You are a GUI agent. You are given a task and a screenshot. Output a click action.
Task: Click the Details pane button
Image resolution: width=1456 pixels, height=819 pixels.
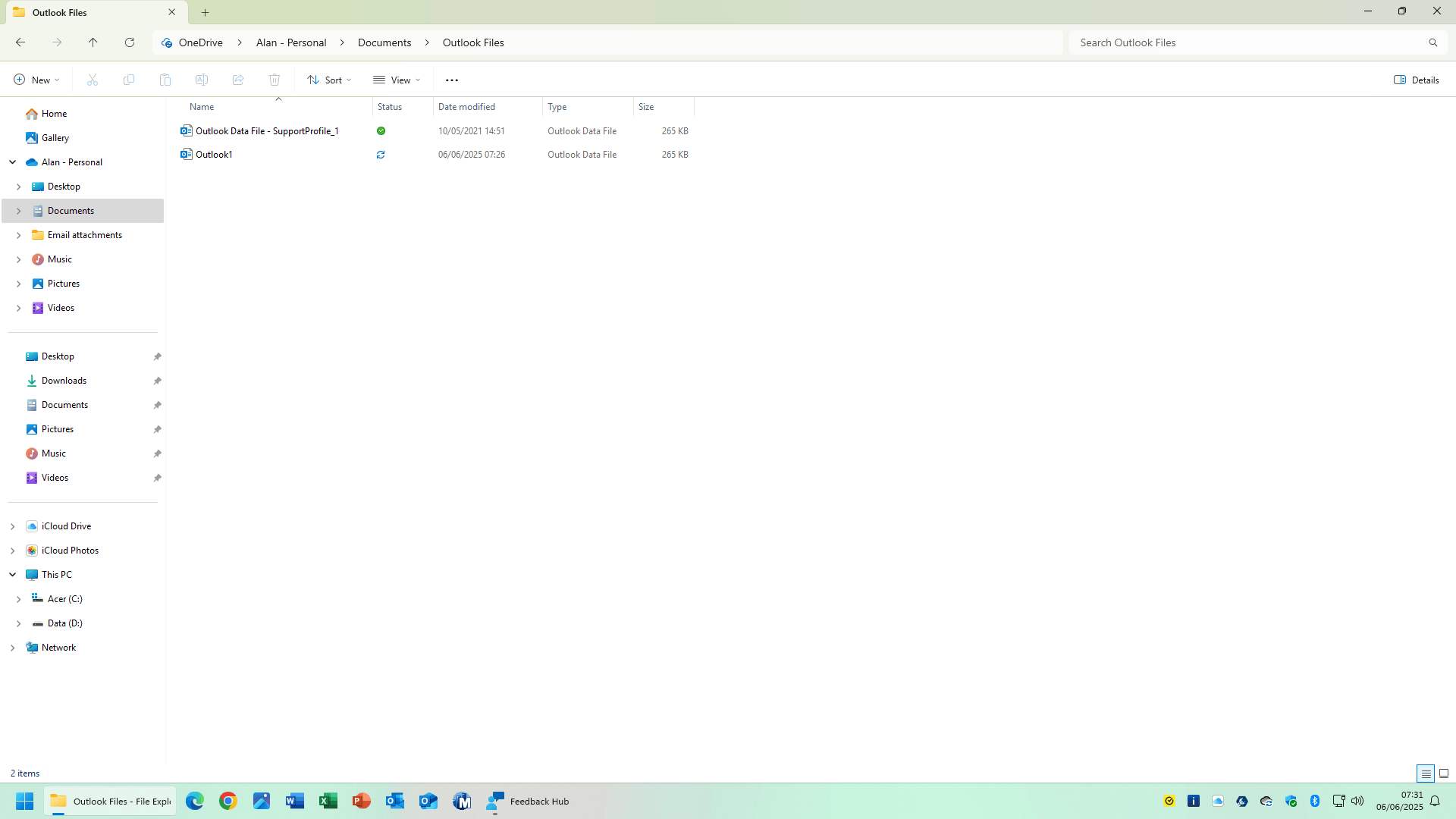pos(1415,80)
